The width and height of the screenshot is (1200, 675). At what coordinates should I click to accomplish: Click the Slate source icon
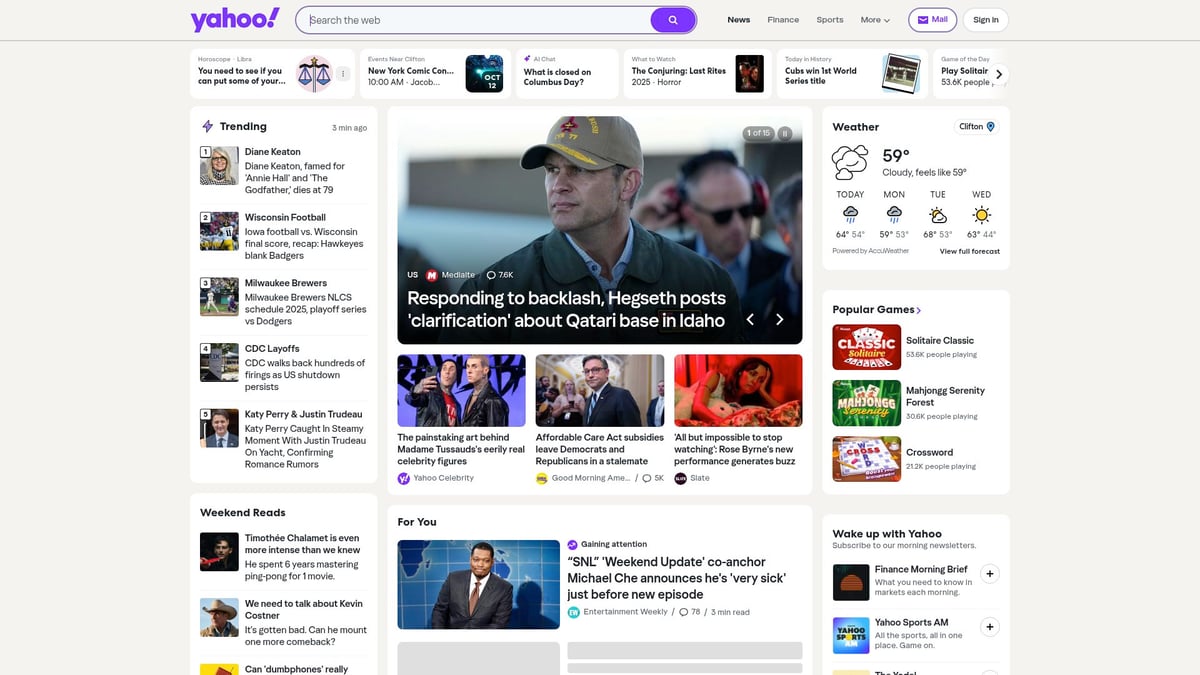point(680,478)
